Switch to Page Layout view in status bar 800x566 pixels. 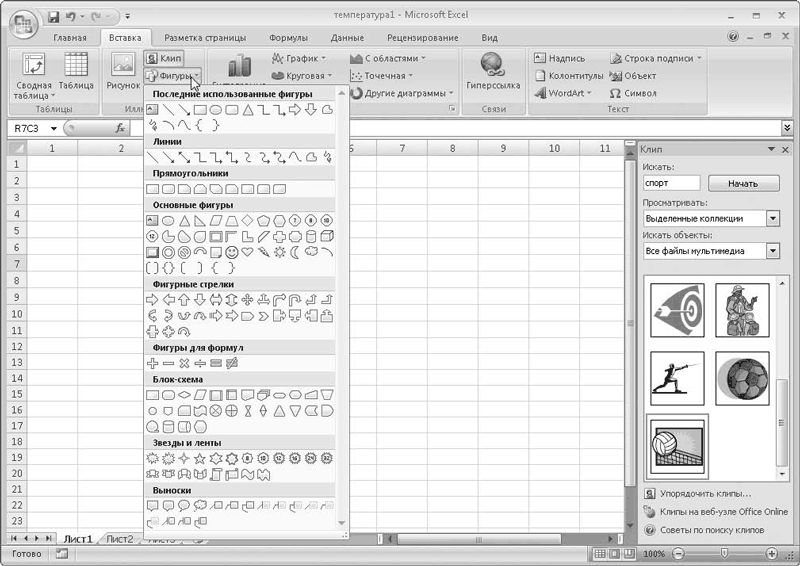point(615,554)
